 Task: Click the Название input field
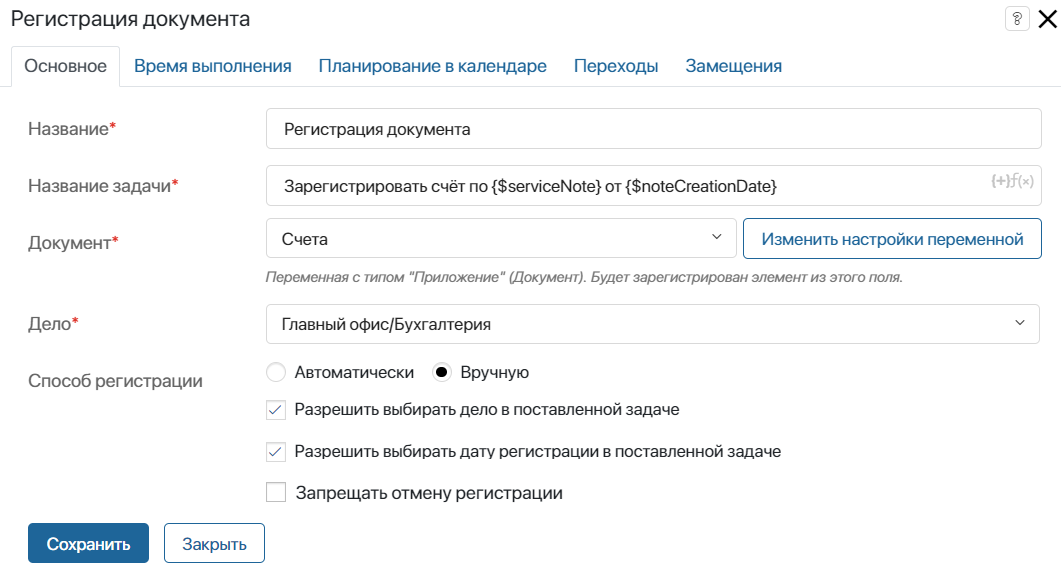pyautogui.click(x=653, y=129)
